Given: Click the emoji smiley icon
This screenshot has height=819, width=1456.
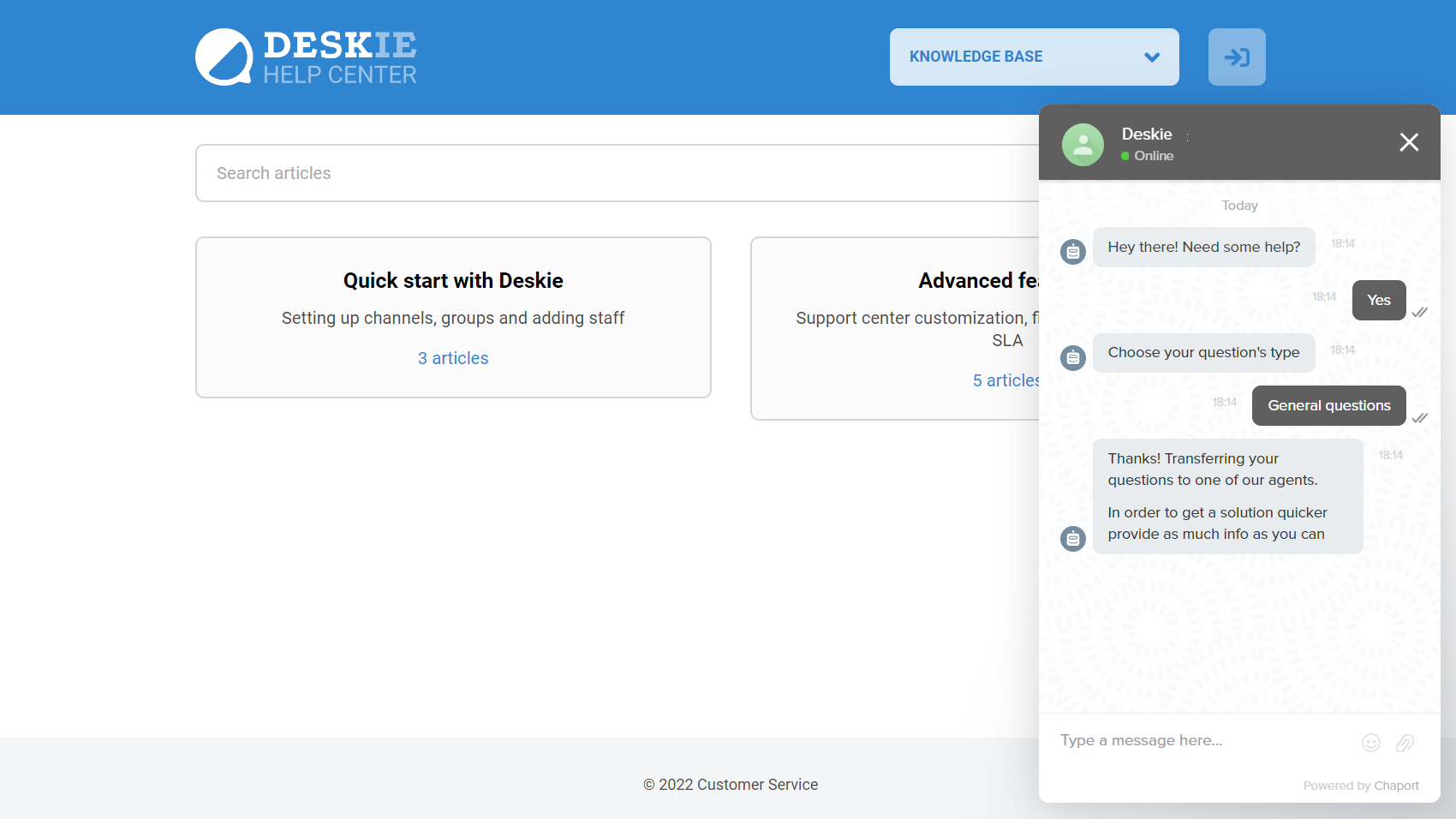Looking at the screenshot, I should pyautogui.click(x=1371, y=743).
